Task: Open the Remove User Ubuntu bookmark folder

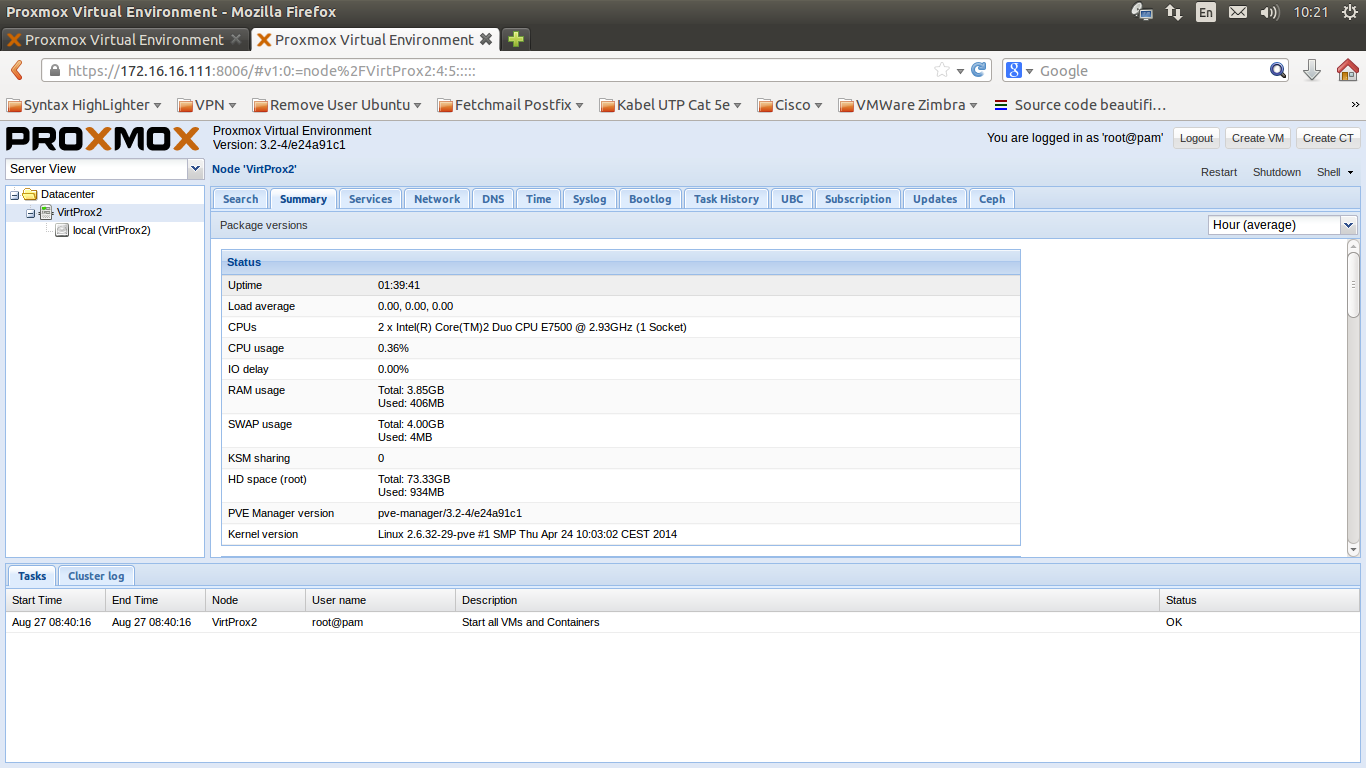Action: 336,105
